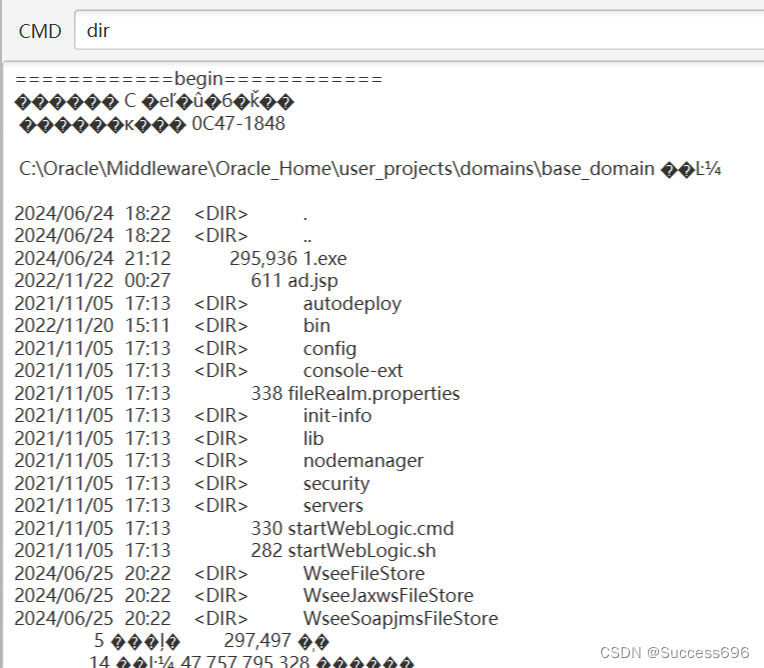The height and width of the screenshot is (668, 764).
Task: Click the ad.jsp file entry
Action: pos(313,281)
